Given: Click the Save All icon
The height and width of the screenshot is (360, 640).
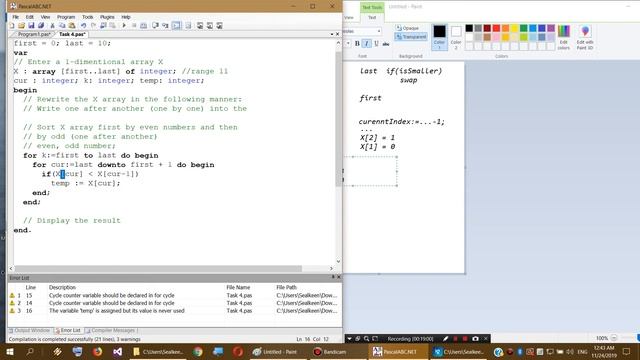Looking at the screenshot, I should coord(40,26).
